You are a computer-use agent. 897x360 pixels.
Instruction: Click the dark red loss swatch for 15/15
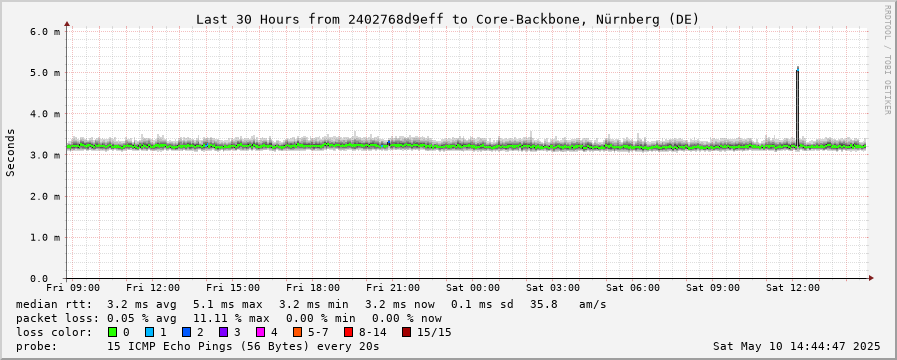coord(406,332)
